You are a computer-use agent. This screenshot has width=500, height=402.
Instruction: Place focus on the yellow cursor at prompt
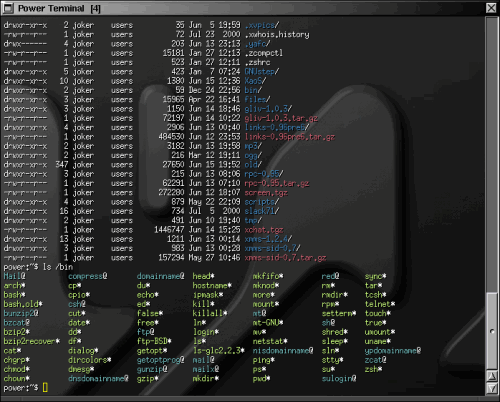[45, 388]
